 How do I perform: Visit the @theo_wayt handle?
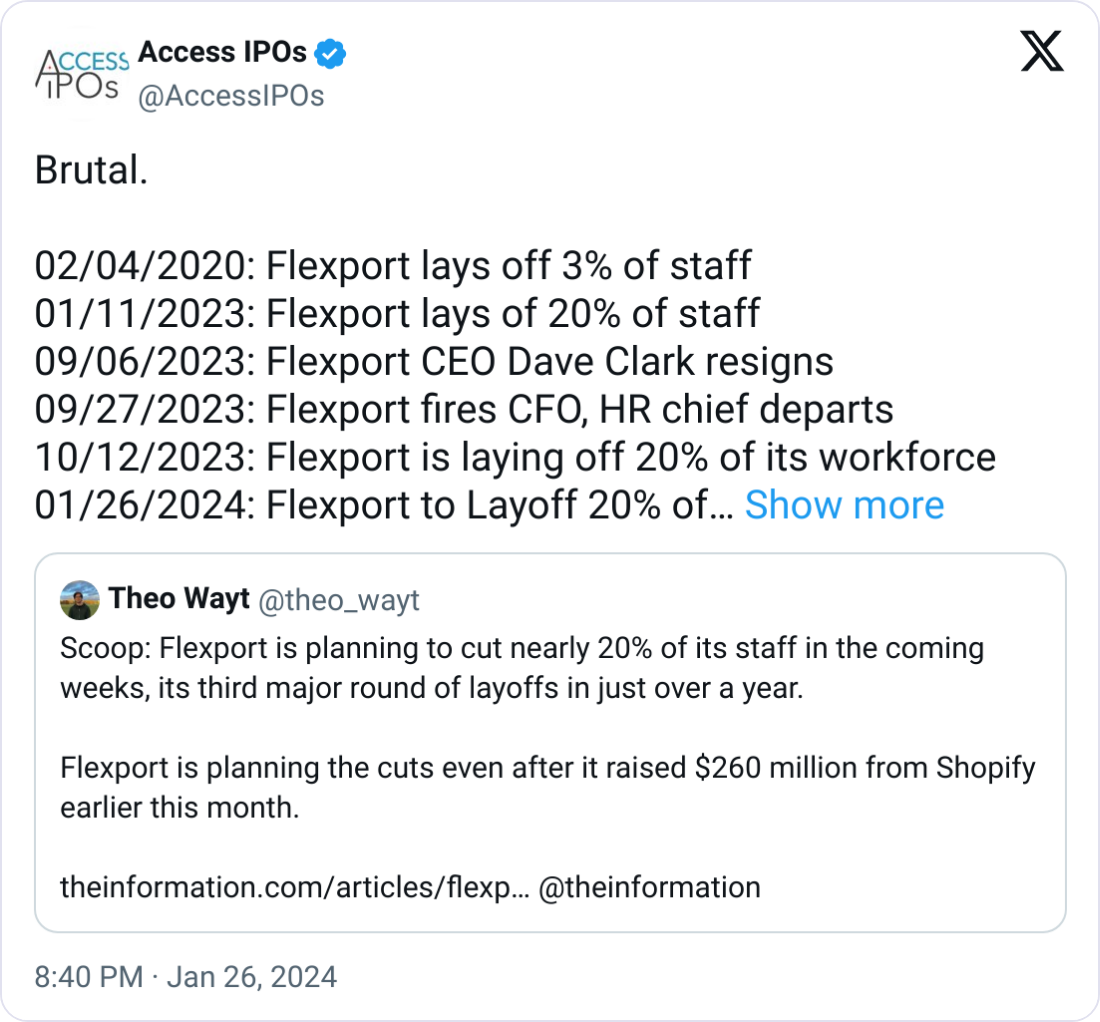(x=339, y=600)
